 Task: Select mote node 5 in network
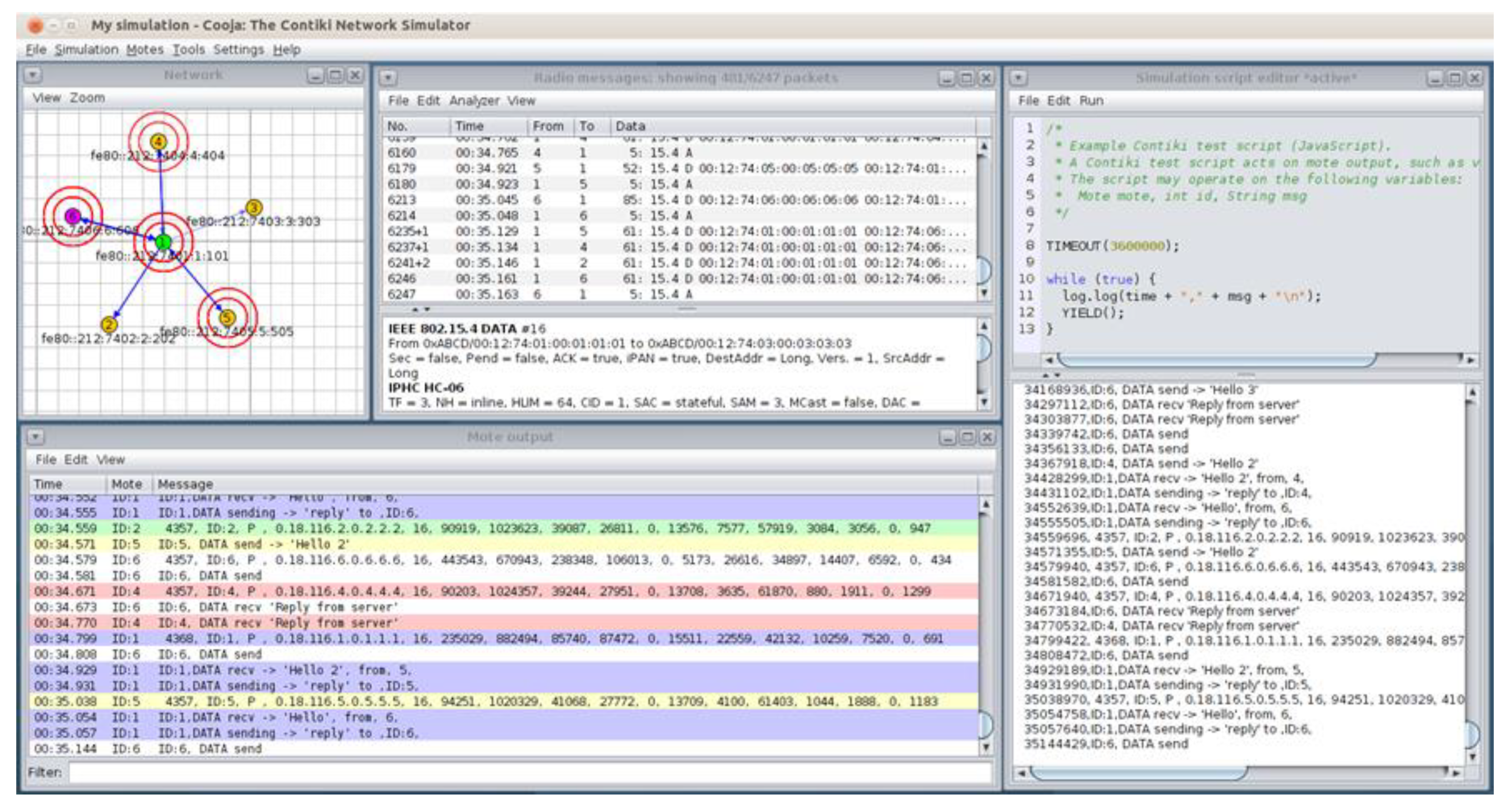(x=227, y=318)
